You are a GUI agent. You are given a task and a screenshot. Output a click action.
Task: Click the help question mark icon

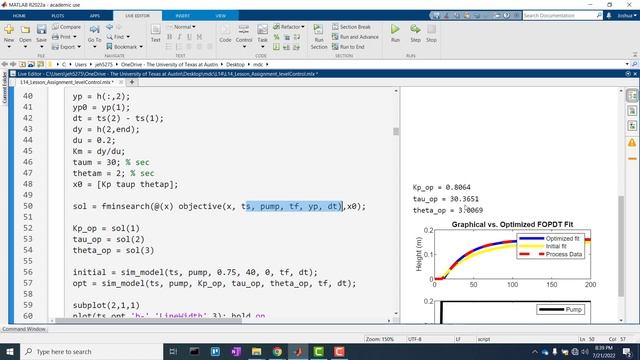click(507, 16)
